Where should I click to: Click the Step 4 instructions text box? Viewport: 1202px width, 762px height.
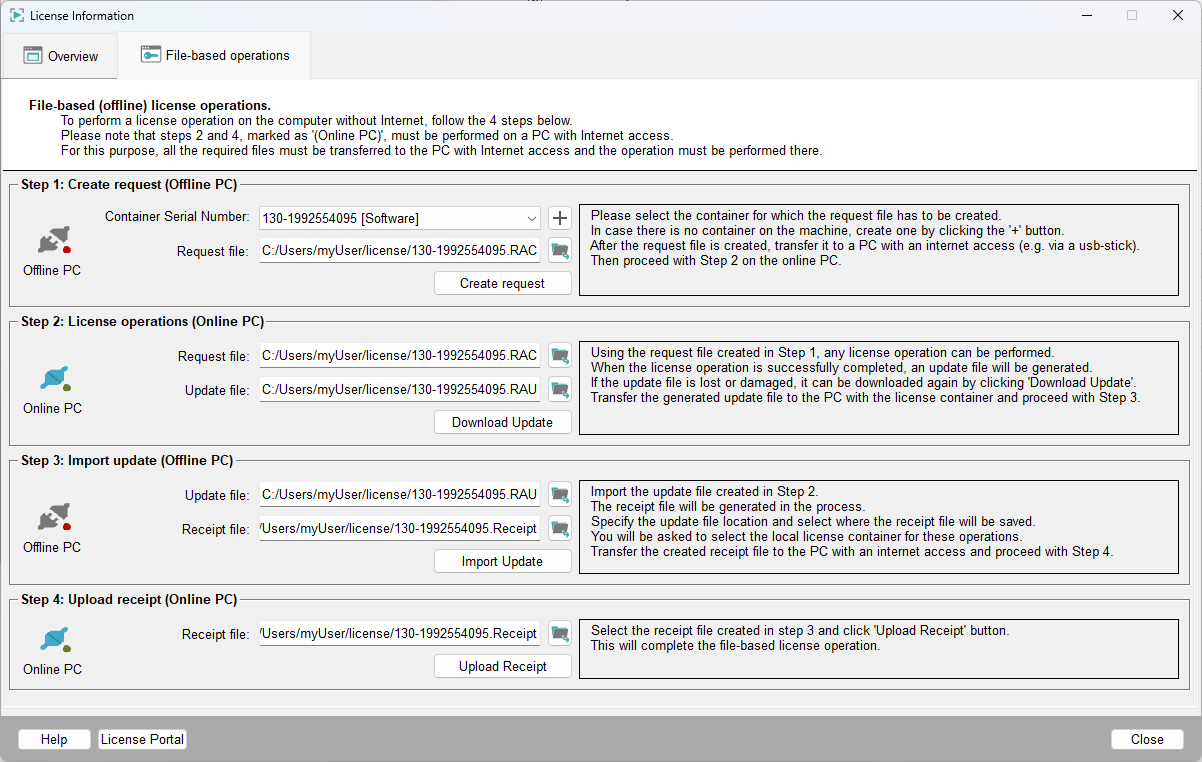coord(879,649)
